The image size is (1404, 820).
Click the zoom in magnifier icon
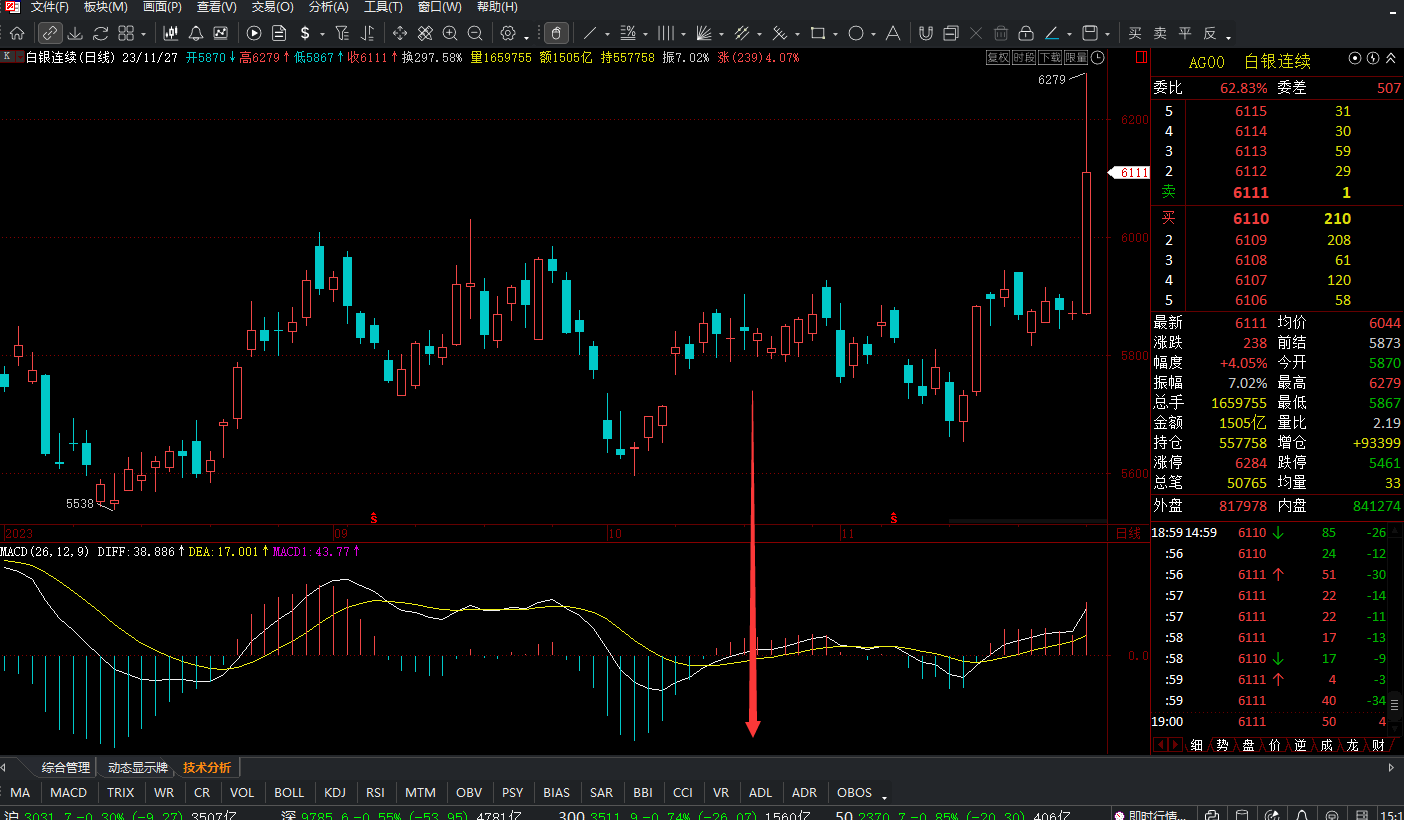450,33
